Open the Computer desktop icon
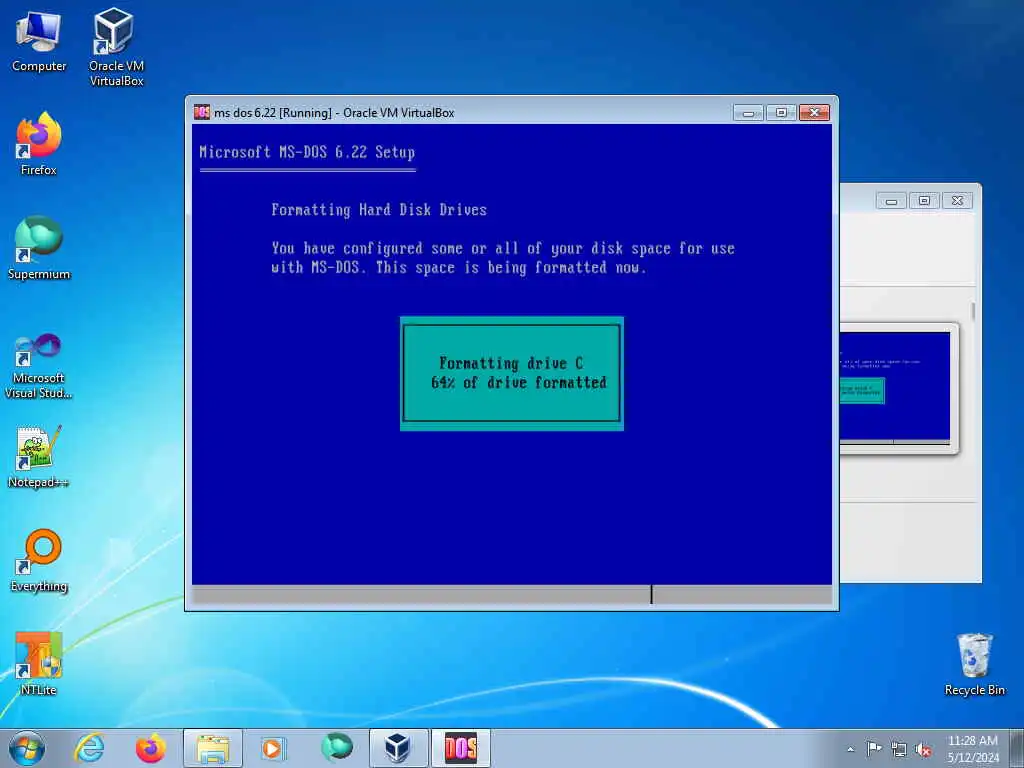Viewport: 1024px width, 768px height. coord(39,42)
